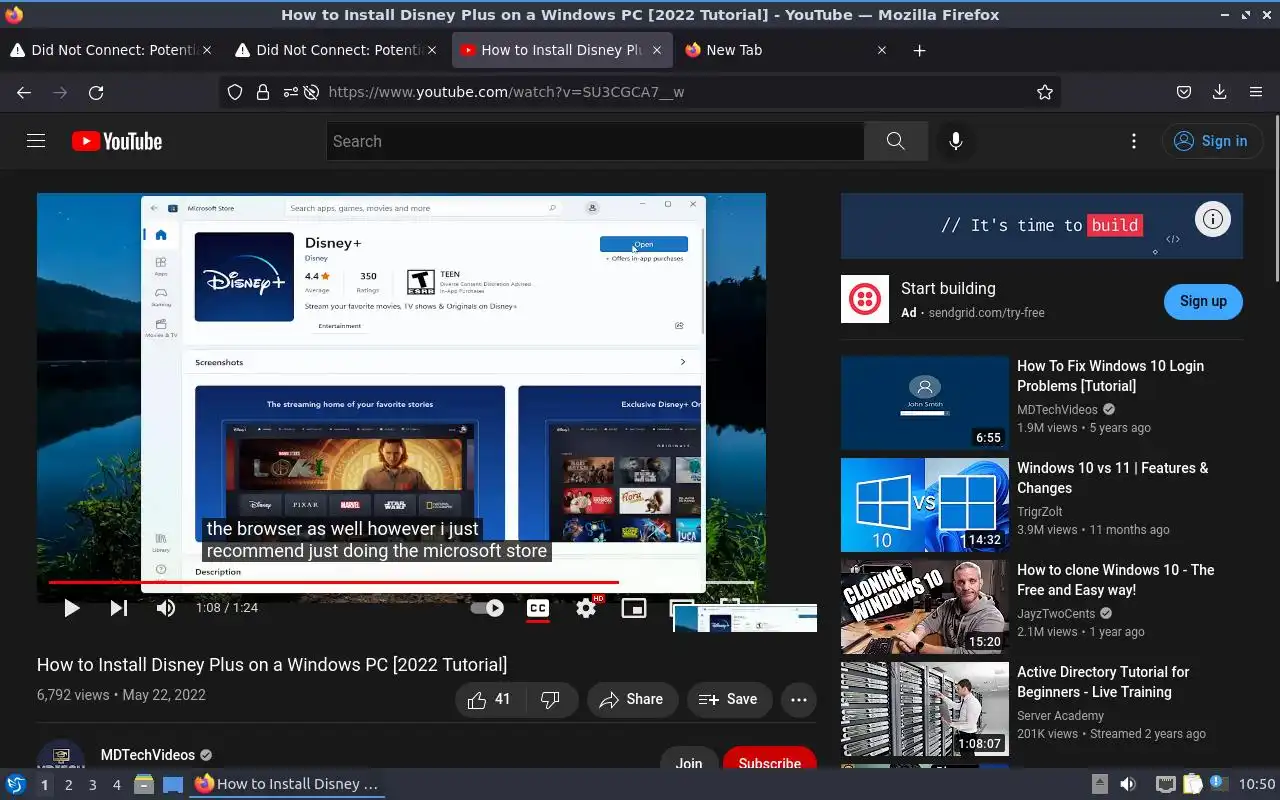This screenshot has width=1280, height=800.
Task: Switch to first Did Not Connect tab
Action: click(x=110, y=50)
